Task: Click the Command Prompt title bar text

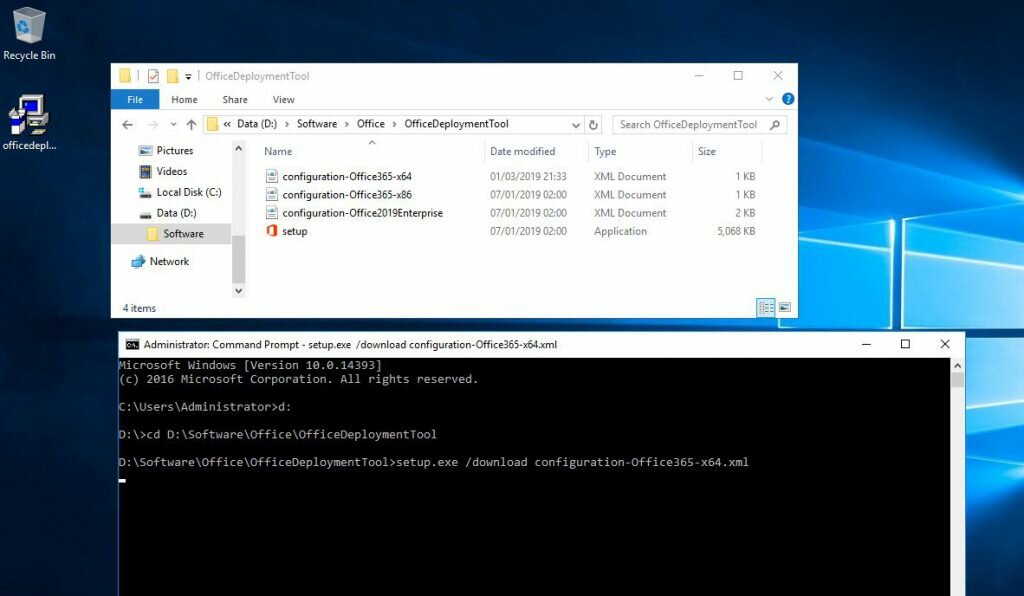Action: pos(350,345)
